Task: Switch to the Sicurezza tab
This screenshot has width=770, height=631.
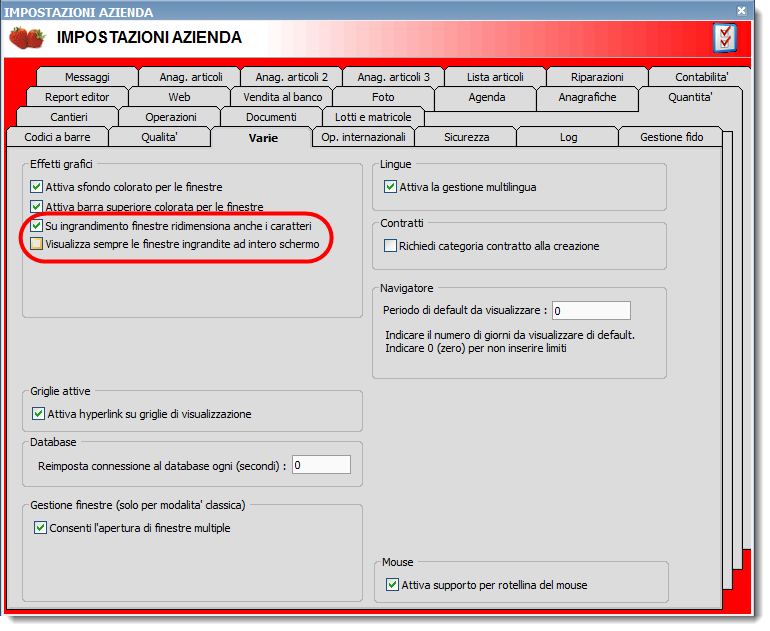Action: 467,137
